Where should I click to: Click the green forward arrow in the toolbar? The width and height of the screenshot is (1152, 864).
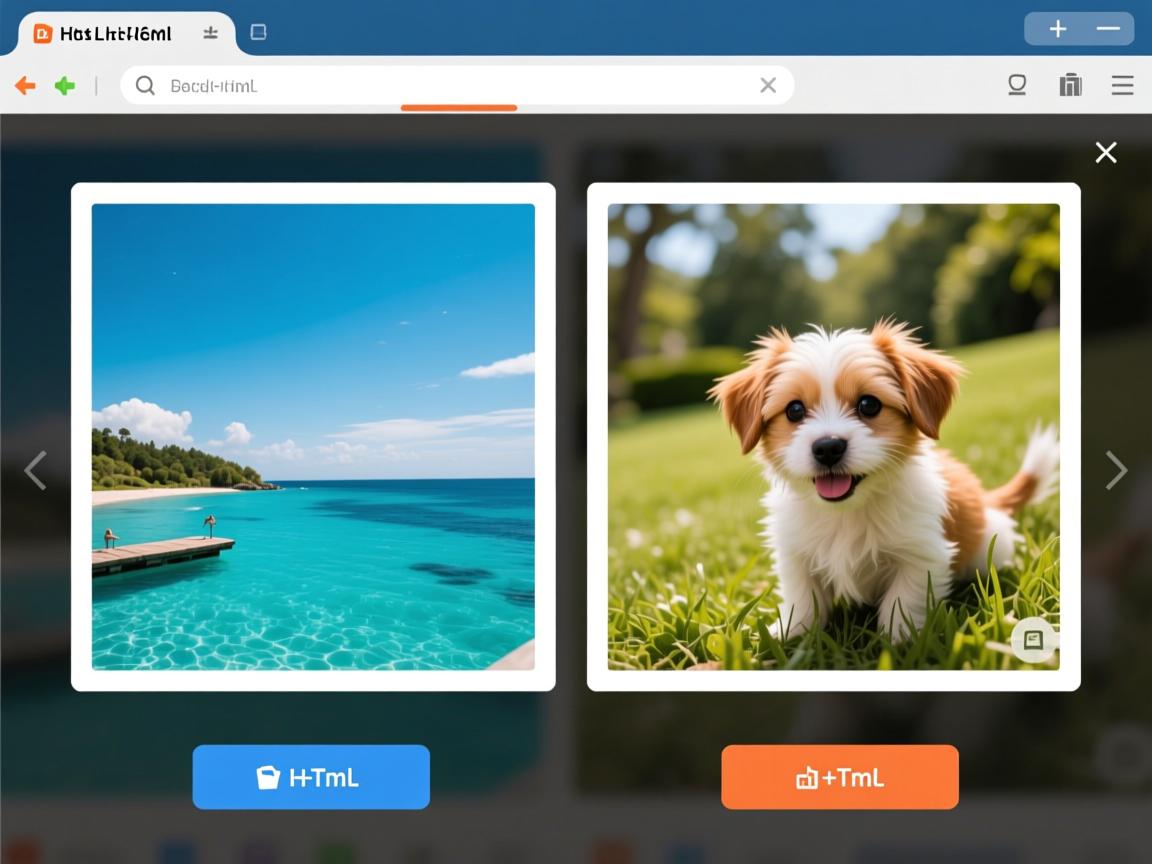point(65,86)
